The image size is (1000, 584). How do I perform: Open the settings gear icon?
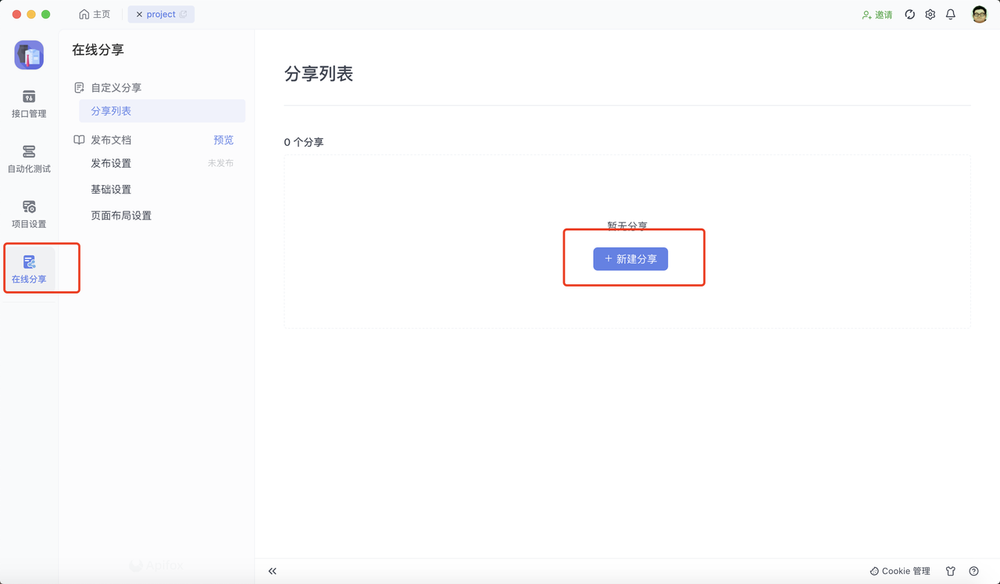pos(930,14)
